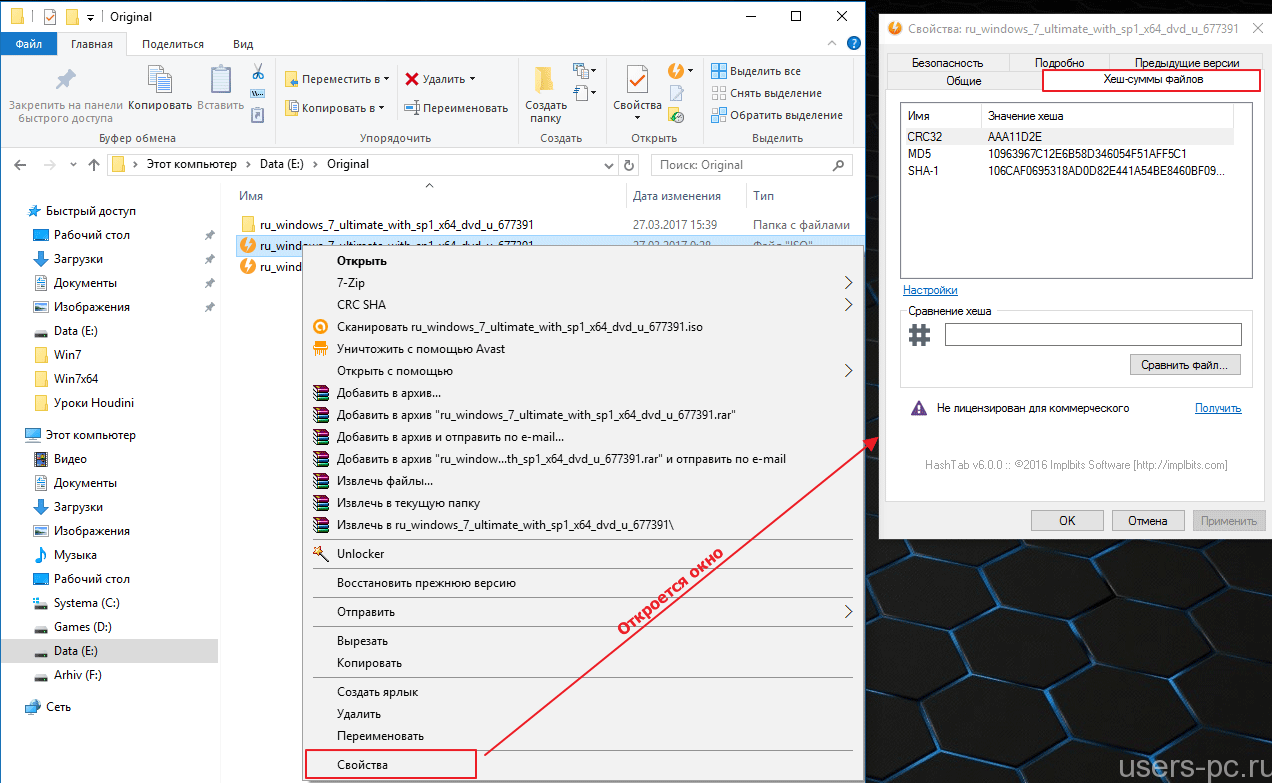Choose Уничтожить с помощью Avast

[583, 349]
